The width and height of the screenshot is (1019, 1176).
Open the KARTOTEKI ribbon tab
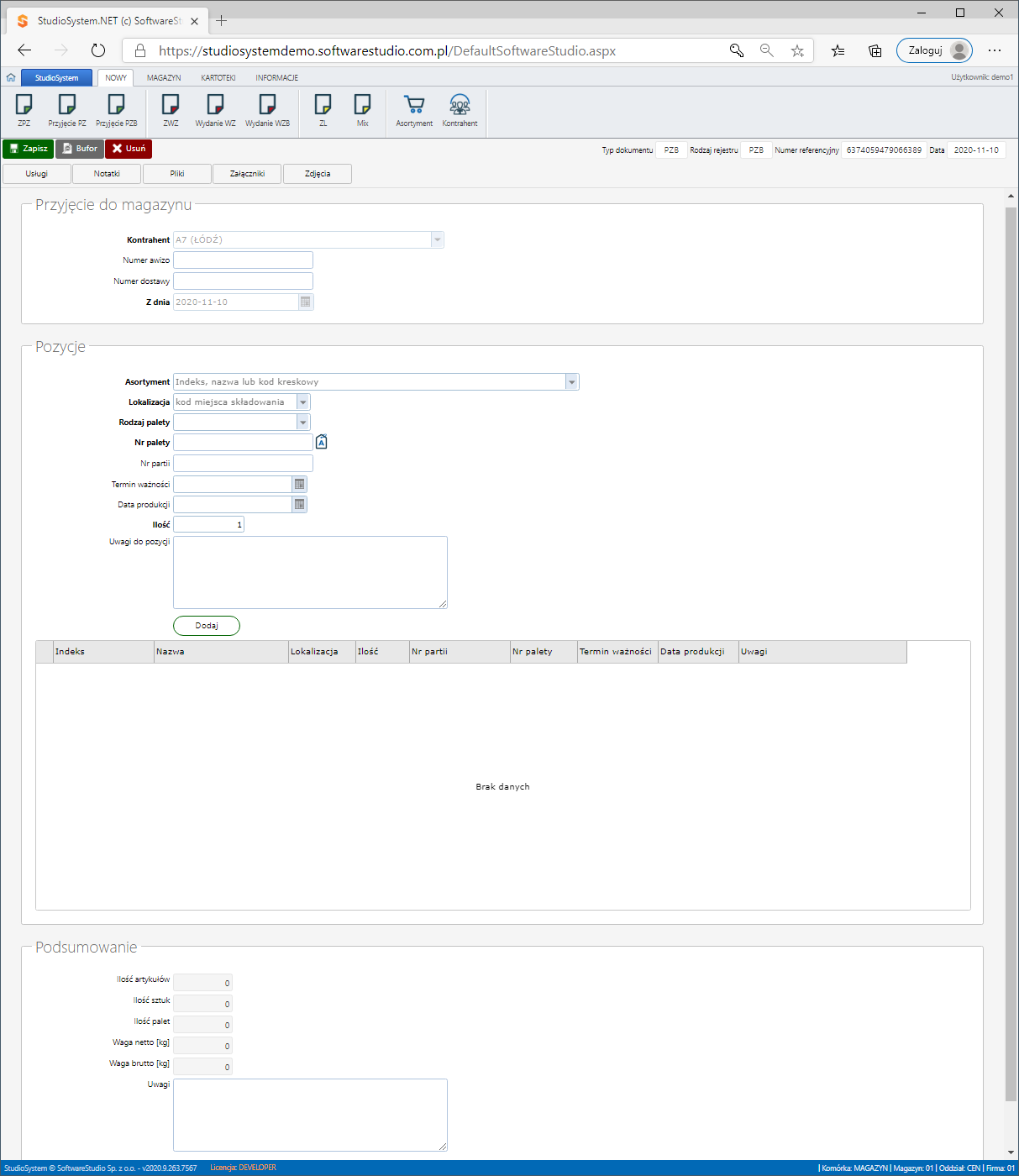pos(218,77)
